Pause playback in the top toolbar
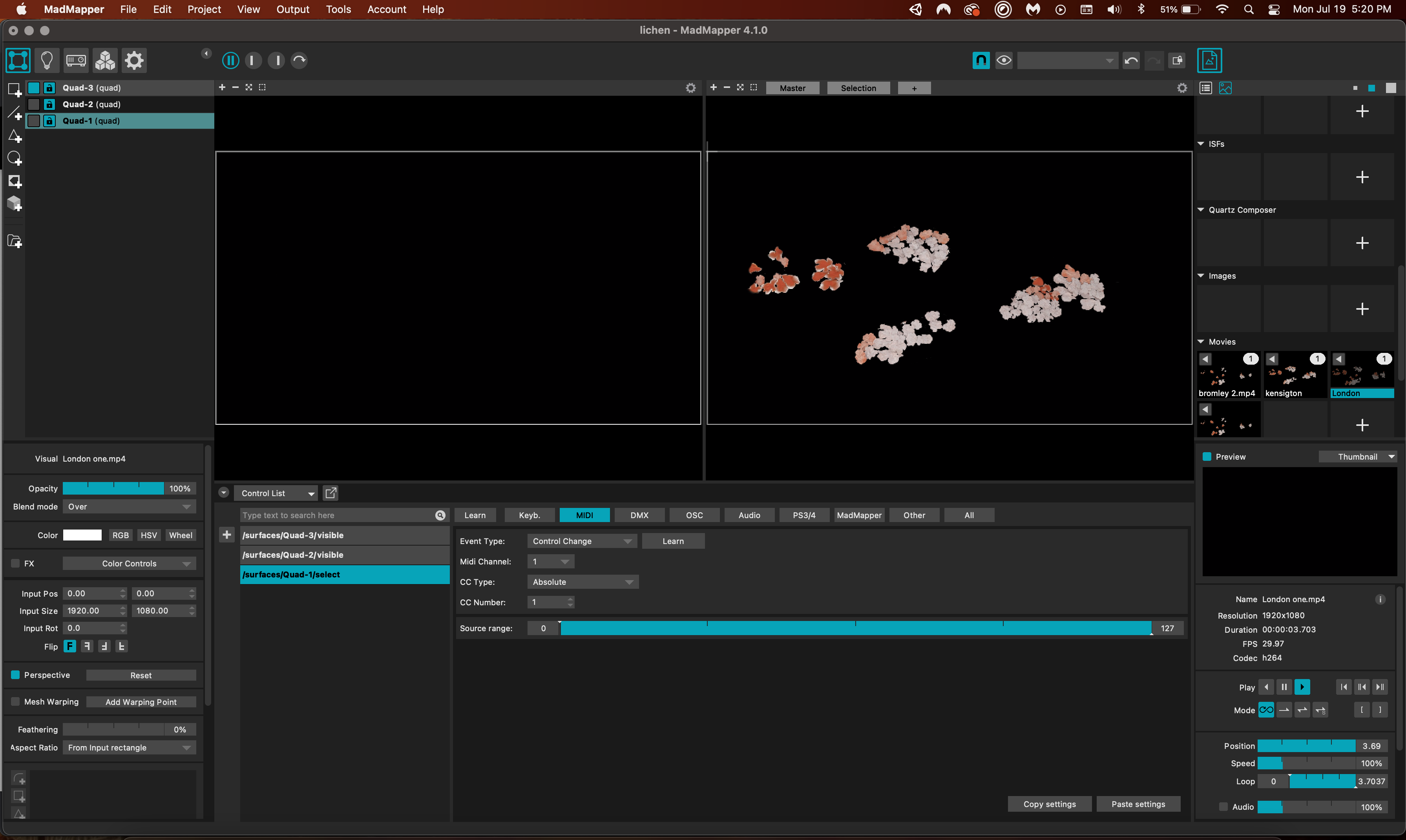 230,60
